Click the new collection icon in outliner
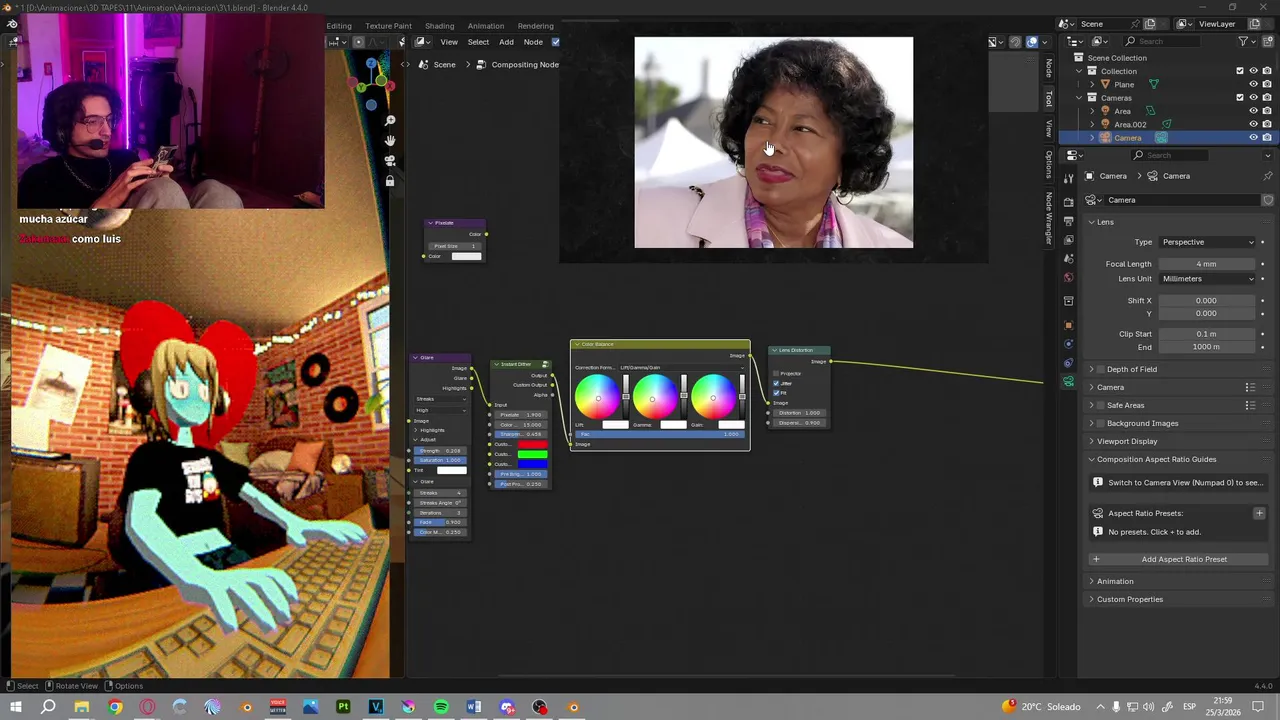Image resolution: width=1280 pixels, height=720 pixels. click(x=1267, y=41)
